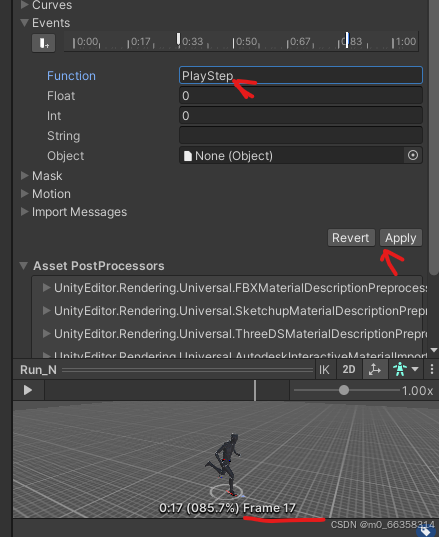Expand the Mask section

coord(24,176)
